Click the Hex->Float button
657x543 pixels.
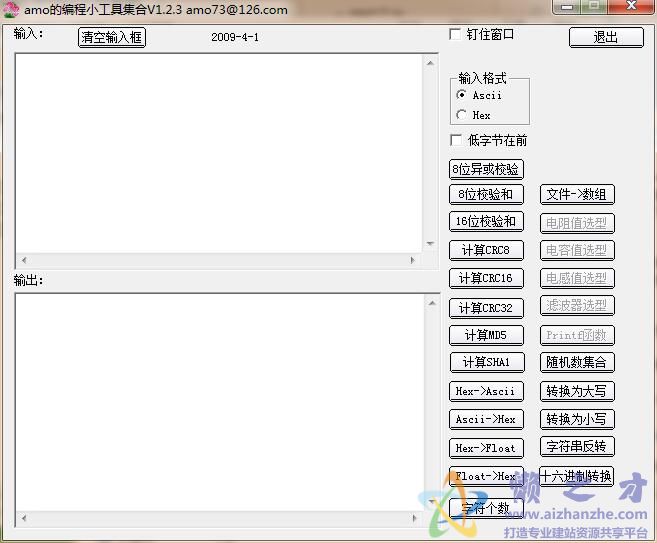point(486,448)
